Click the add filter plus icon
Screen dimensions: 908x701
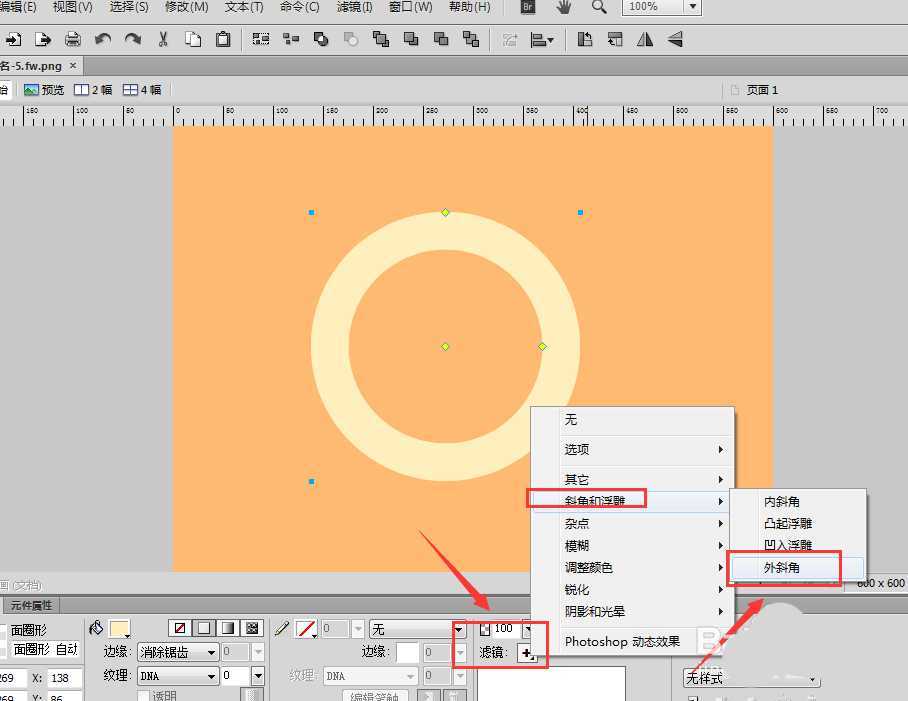(524, 652)
